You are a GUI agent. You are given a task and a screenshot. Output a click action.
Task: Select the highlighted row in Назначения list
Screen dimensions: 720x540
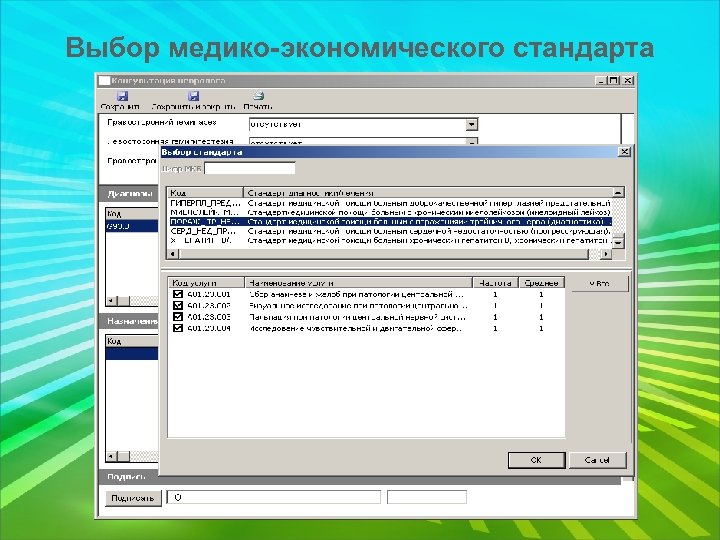click(132, 353)
